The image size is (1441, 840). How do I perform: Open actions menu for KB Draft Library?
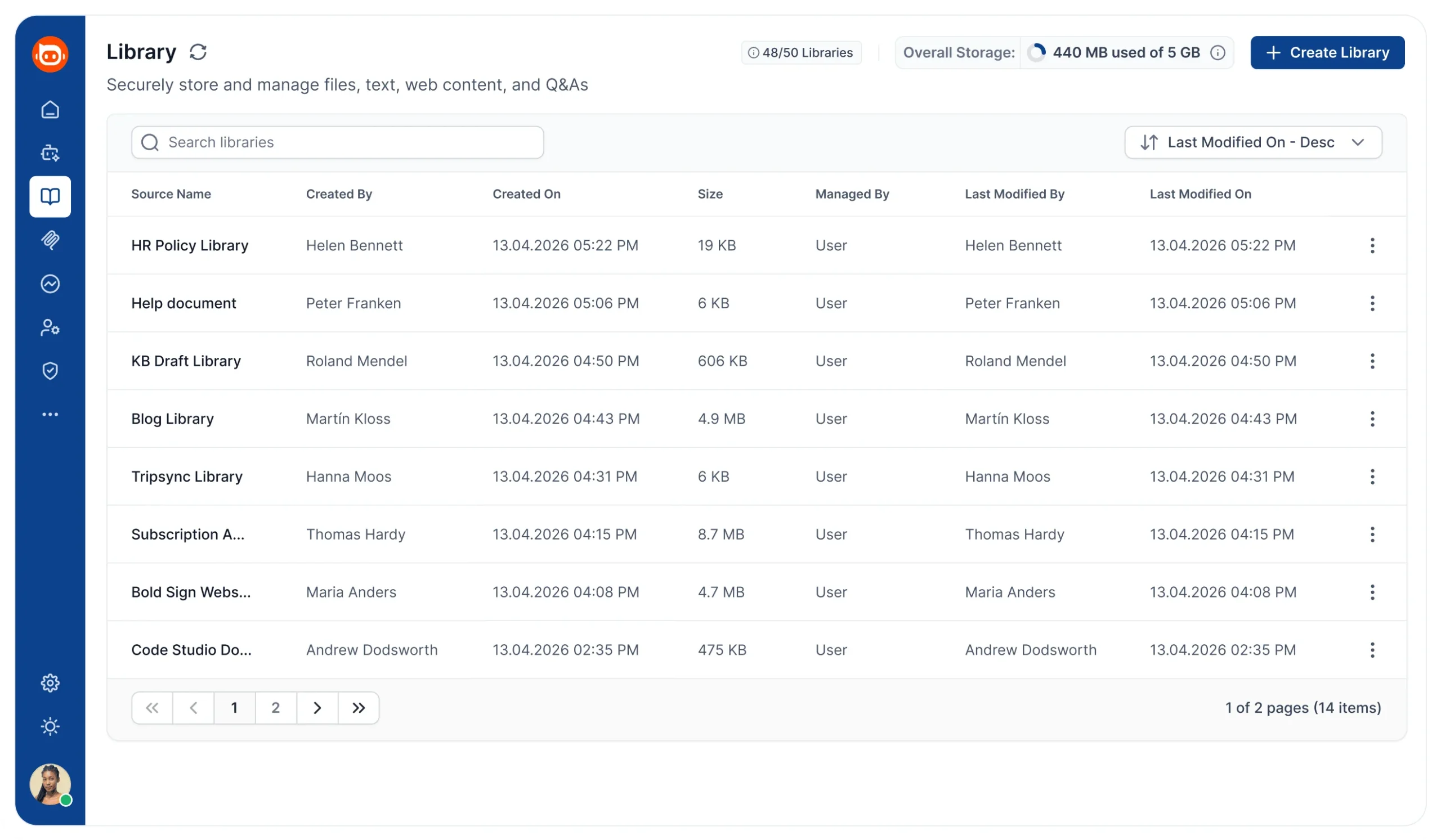pyautogui.click(x=1372, y=361)
